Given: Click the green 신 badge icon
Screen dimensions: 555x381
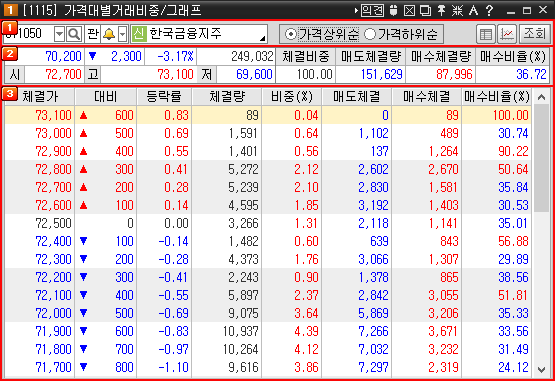Looking at the screenshot, I should (139, 34).
